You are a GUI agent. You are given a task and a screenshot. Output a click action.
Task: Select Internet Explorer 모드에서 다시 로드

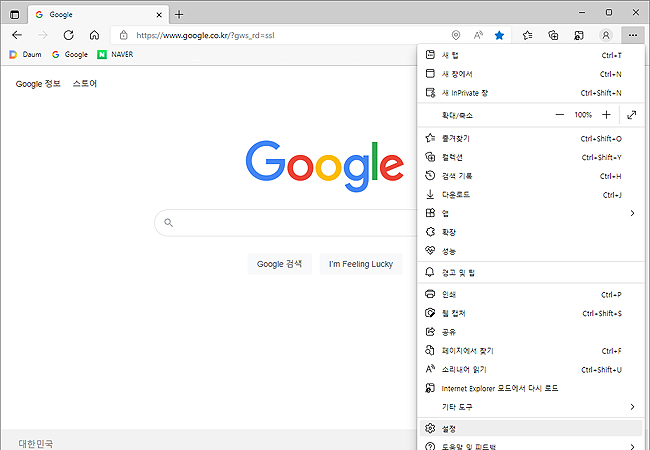point(531,388)
